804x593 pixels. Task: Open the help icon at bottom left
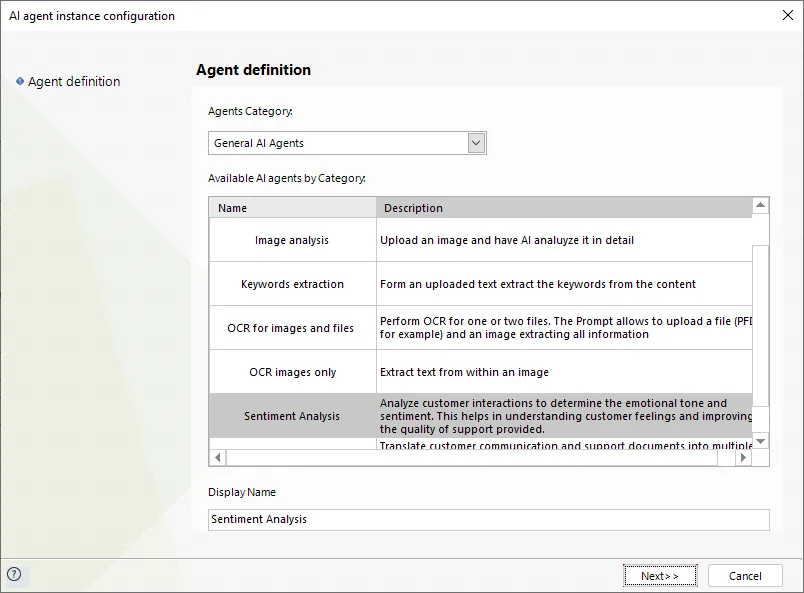(x=14, y=574)
